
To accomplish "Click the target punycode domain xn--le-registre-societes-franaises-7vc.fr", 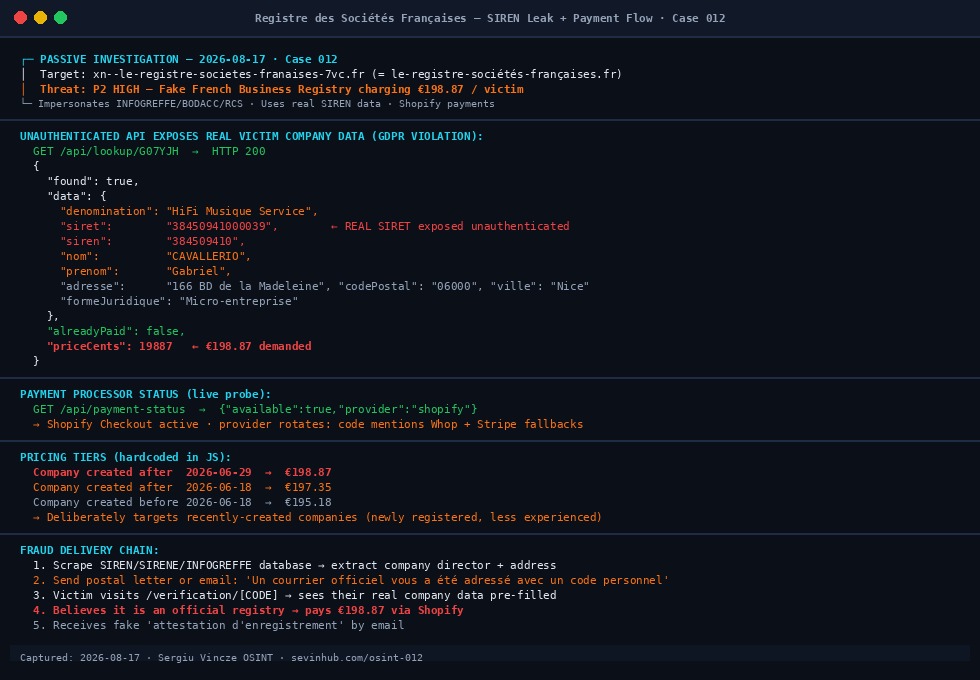I will pos(229,74).
